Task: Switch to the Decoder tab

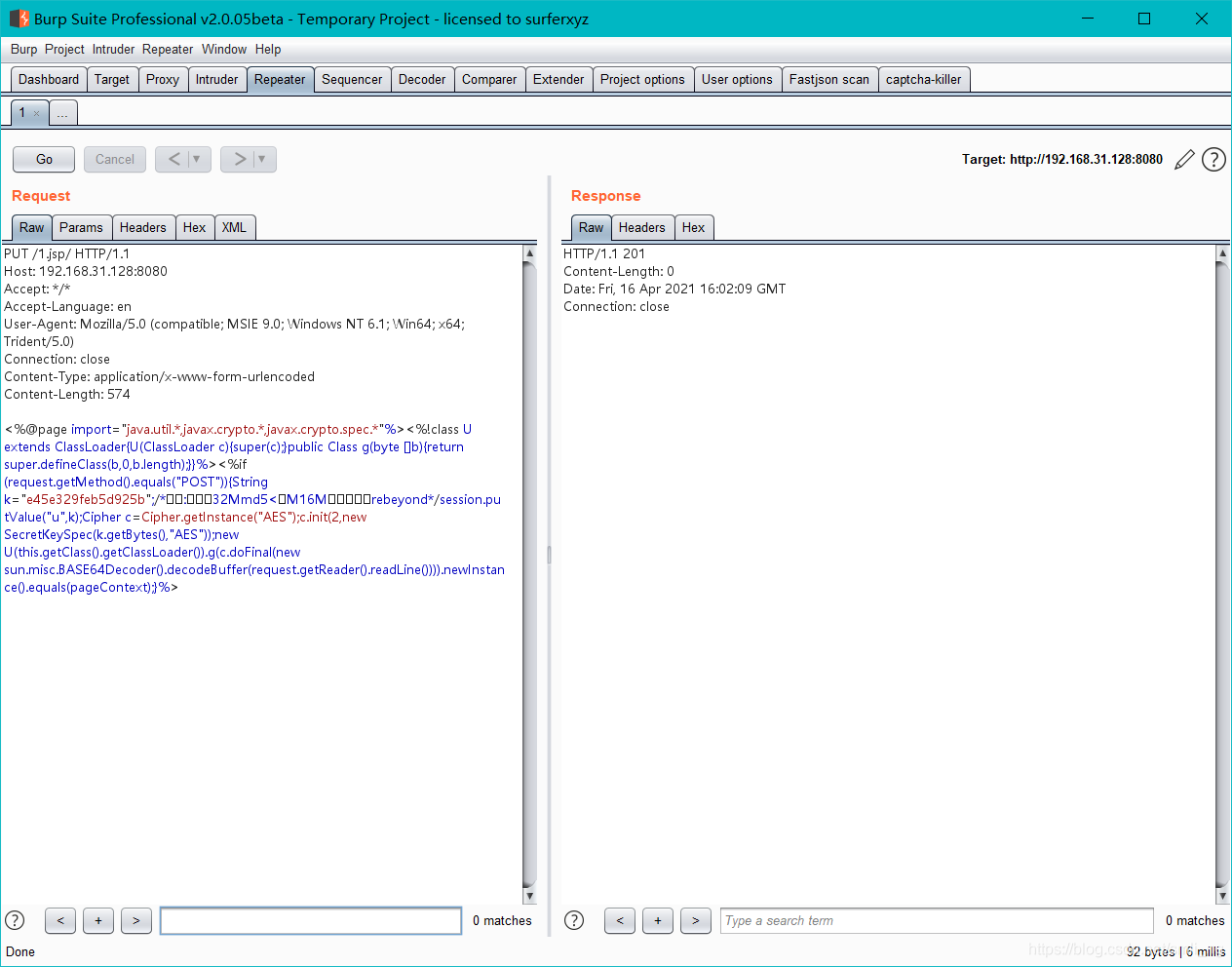Action: 422,80
